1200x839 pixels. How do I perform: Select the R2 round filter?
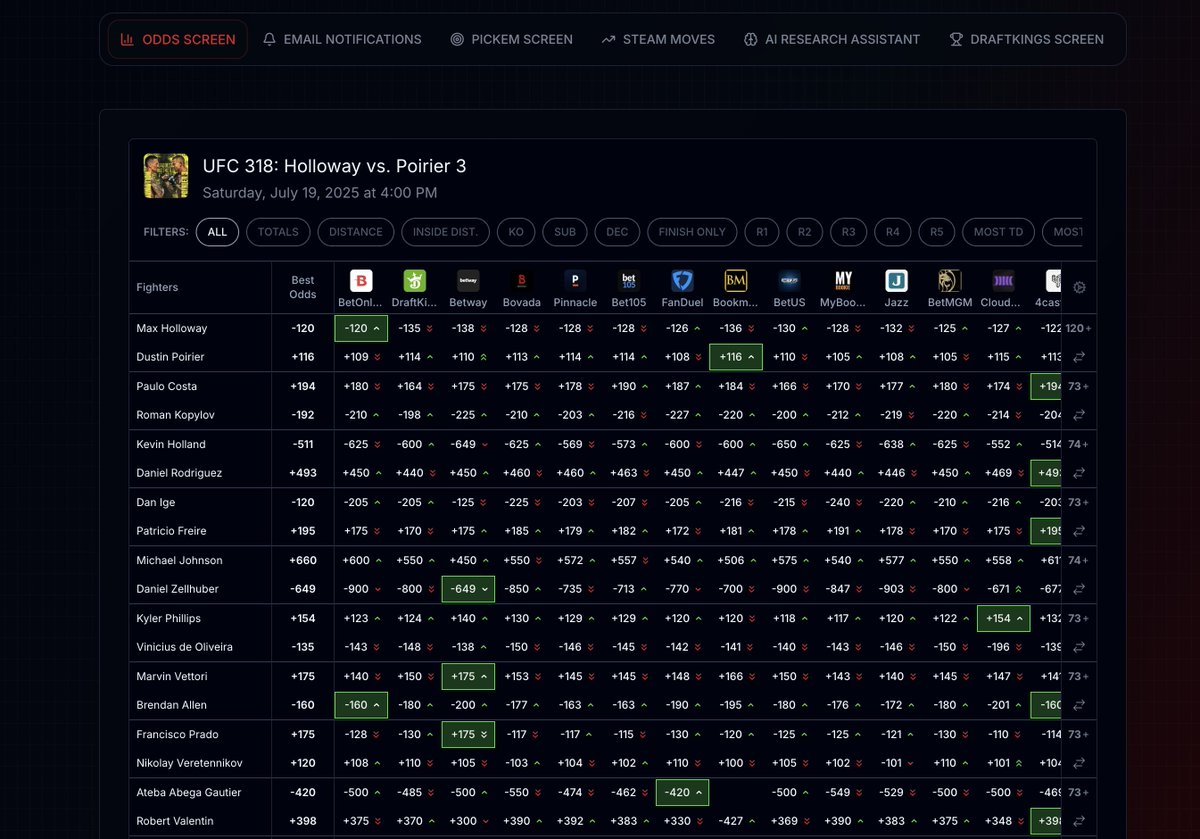[805, 232]
